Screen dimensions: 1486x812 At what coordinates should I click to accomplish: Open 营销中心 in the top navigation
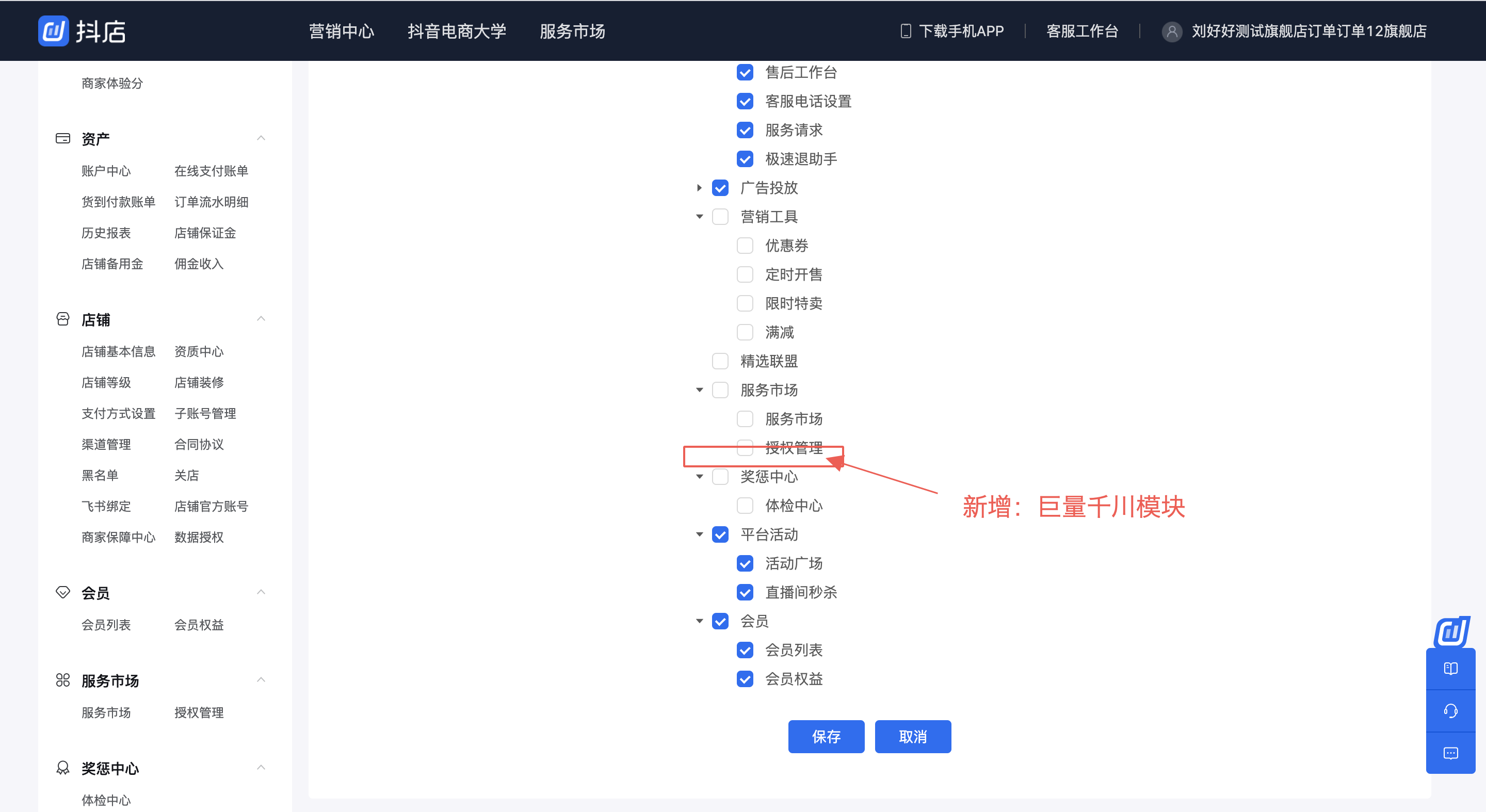(x=341, y=31)
